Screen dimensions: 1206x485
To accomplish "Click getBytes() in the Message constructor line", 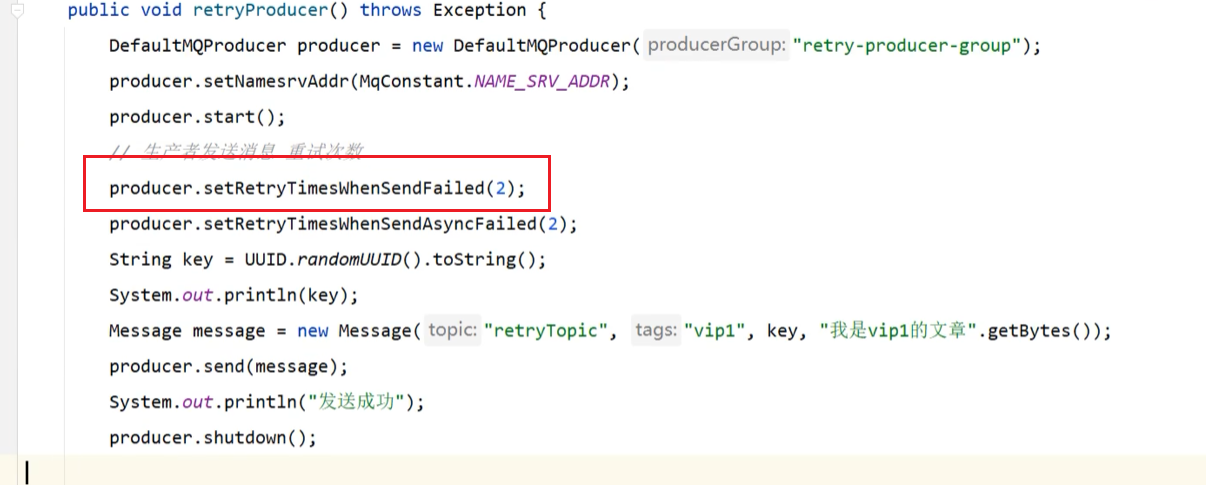I will point(1042,331).
